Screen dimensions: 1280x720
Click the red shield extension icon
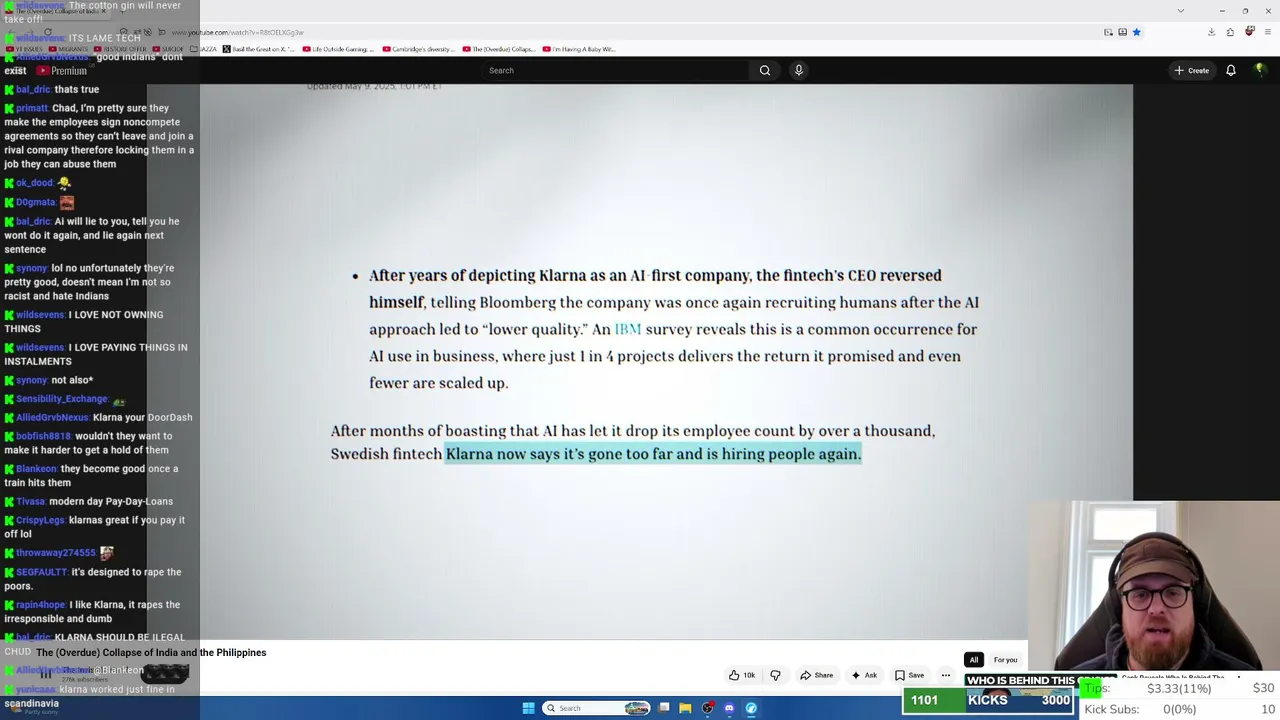point(1249,32)
